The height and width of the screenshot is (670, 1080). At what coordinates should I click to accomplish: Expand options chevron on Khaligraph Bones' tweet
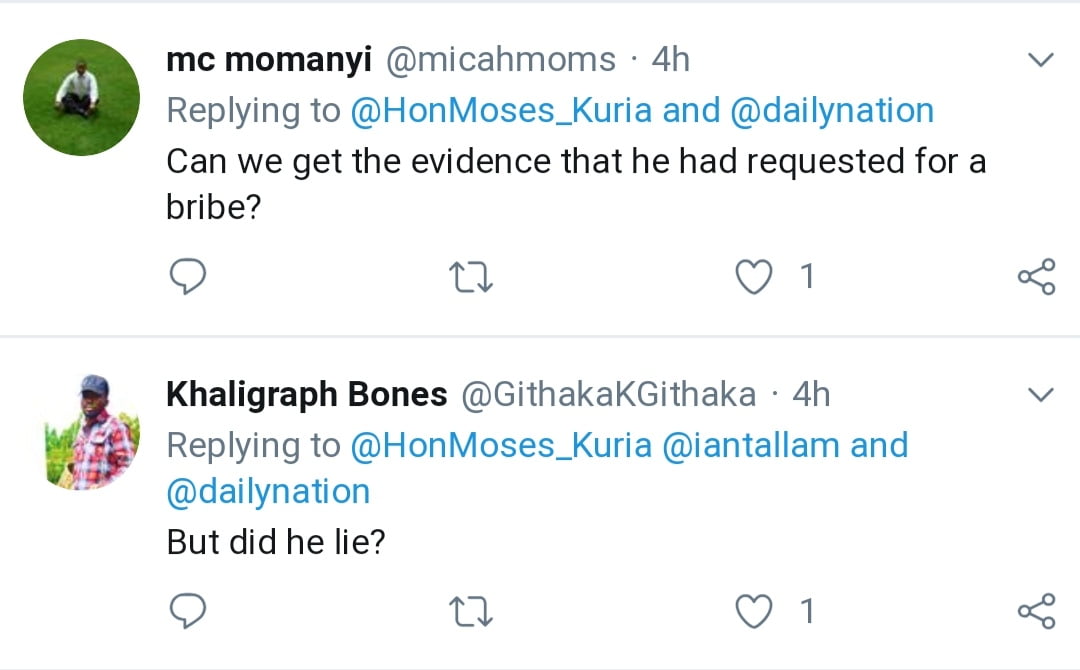1041,396
